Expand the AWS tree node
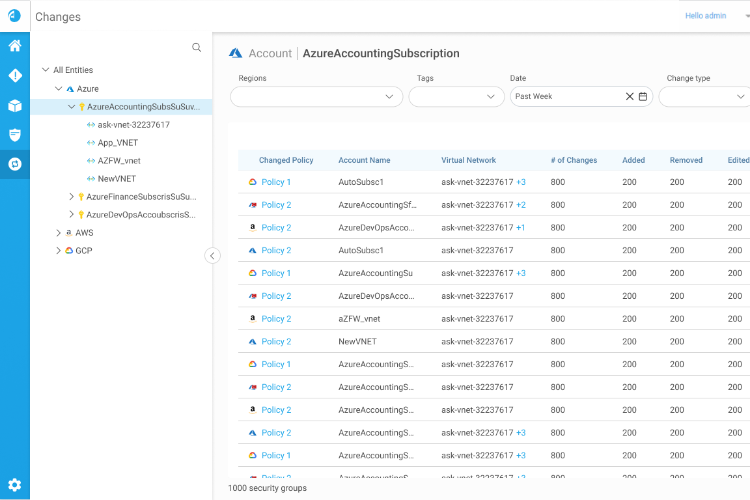Image resolution: width=750 pixels, height=500 pixels. [x=58, y=233]
